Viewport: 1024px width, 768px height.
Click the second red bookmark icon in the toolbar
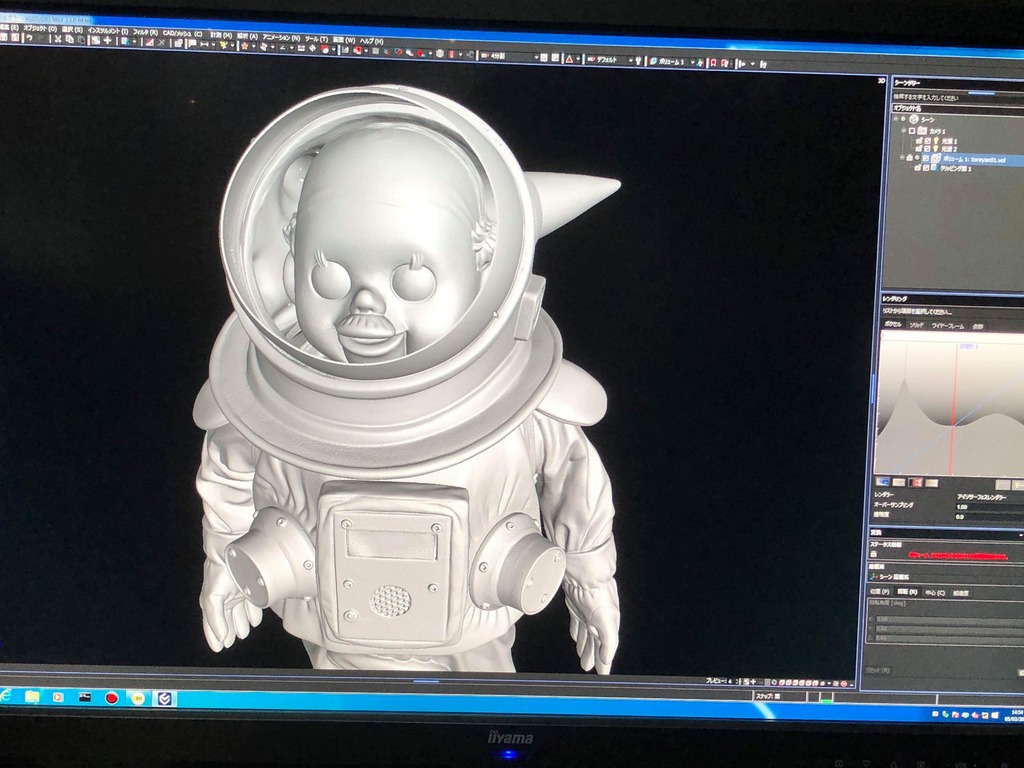pyautogui.click(x=724, y=63)
